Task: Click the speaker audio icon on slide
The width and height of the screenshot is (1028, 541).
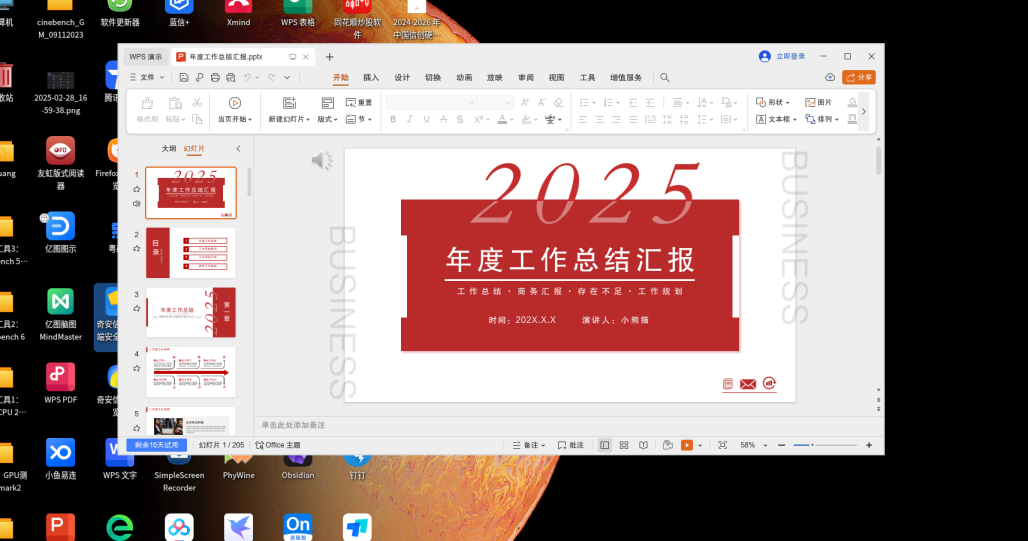Action: click(x=321, y=161)
